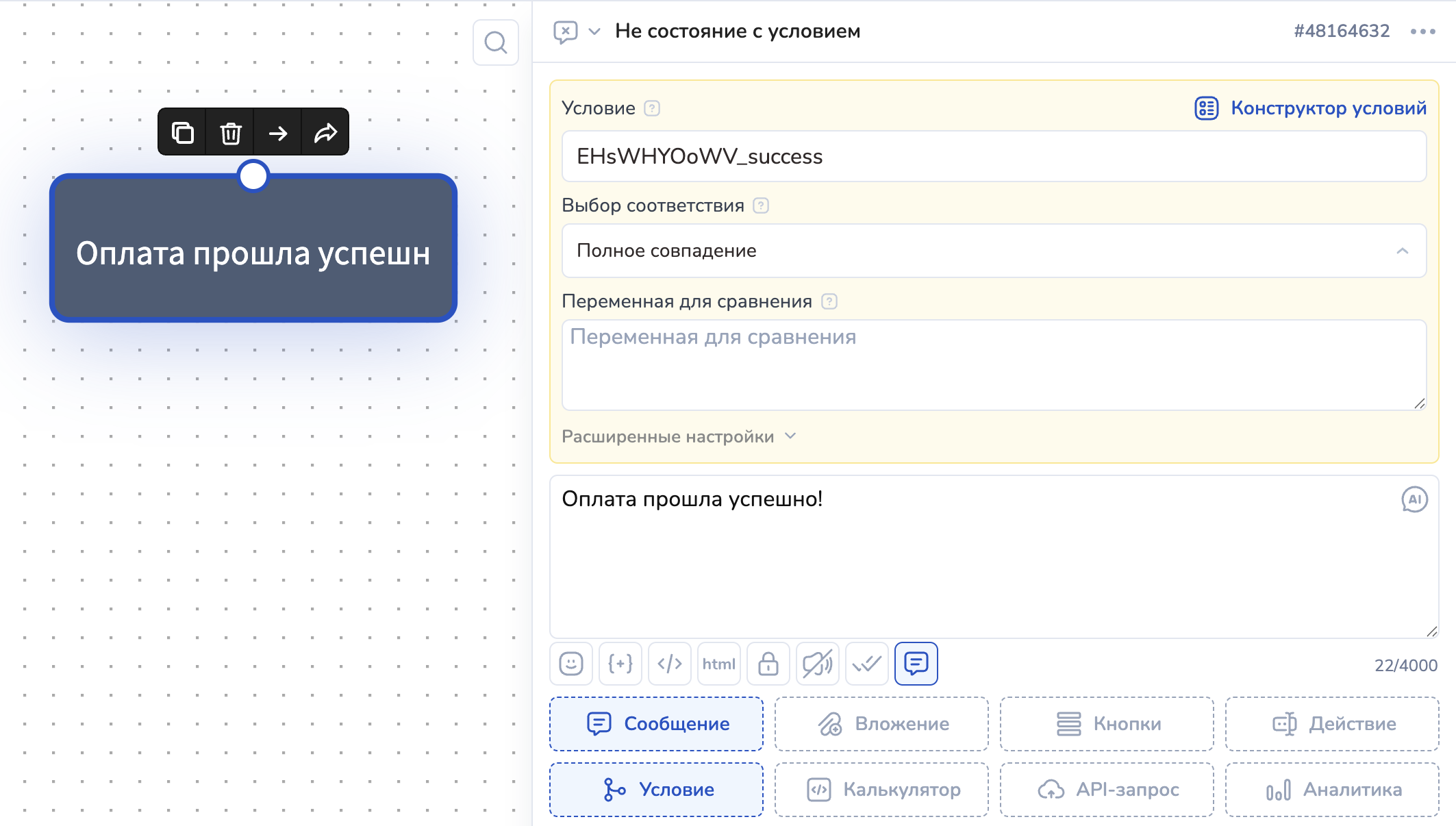Viewport: 1456px width, 826px height.
Task: Click the Переменная для сравнения text field
Action: [994, 364]
